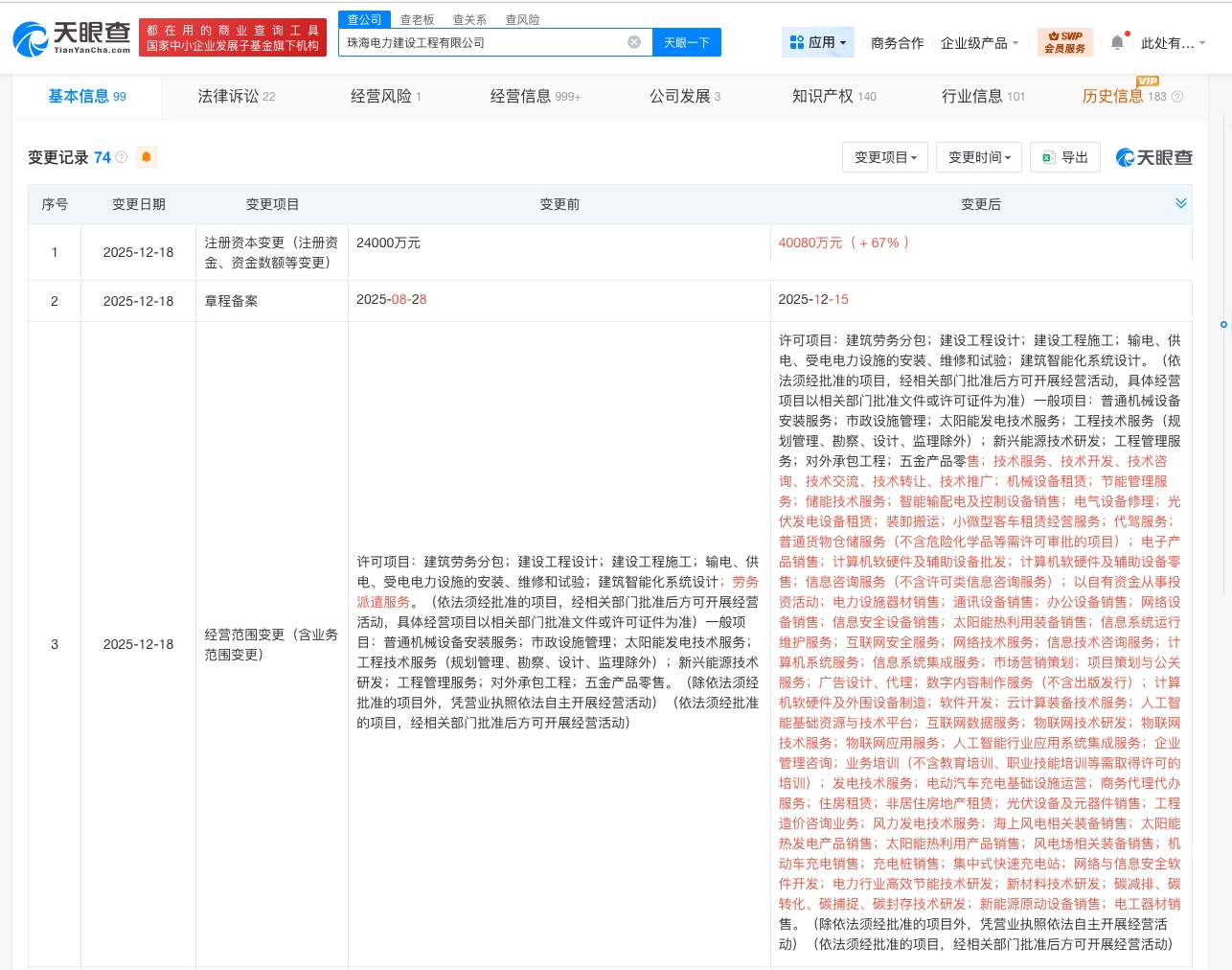
Task: Open the 企业级产品 dropdown menu
Action: point(974,42)
